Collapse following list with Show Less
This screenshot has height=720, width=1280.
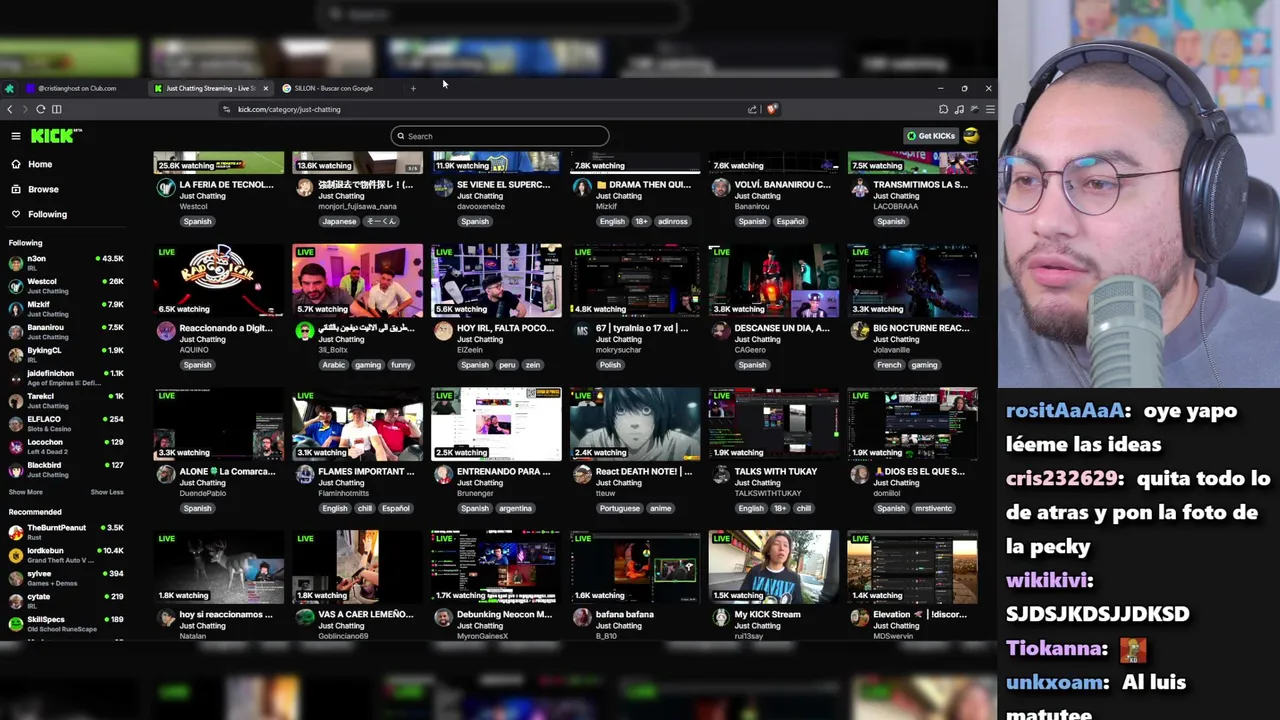coord(107,492)
